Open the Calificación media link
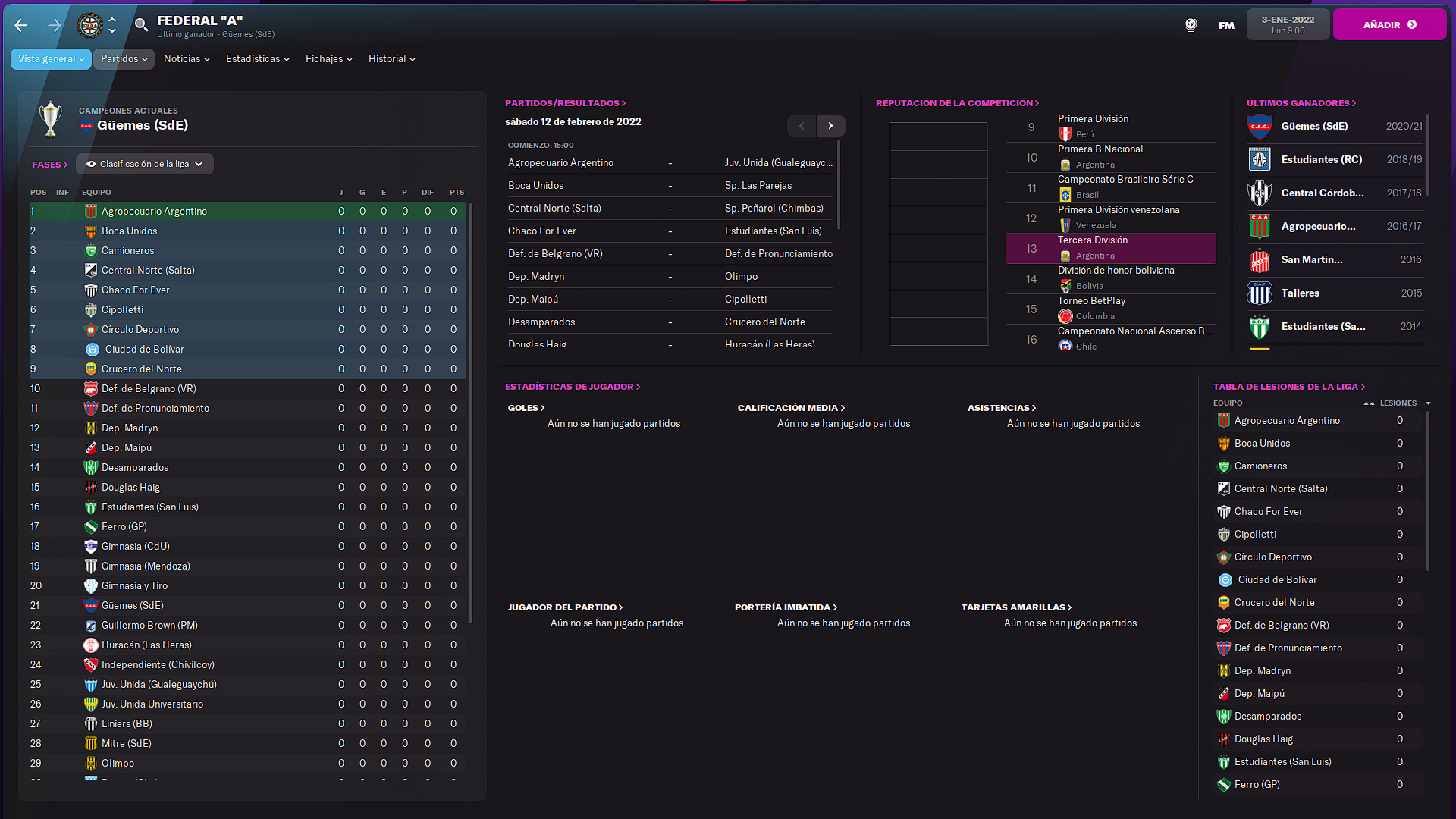The image size is (1456, 819). [791, 408]
